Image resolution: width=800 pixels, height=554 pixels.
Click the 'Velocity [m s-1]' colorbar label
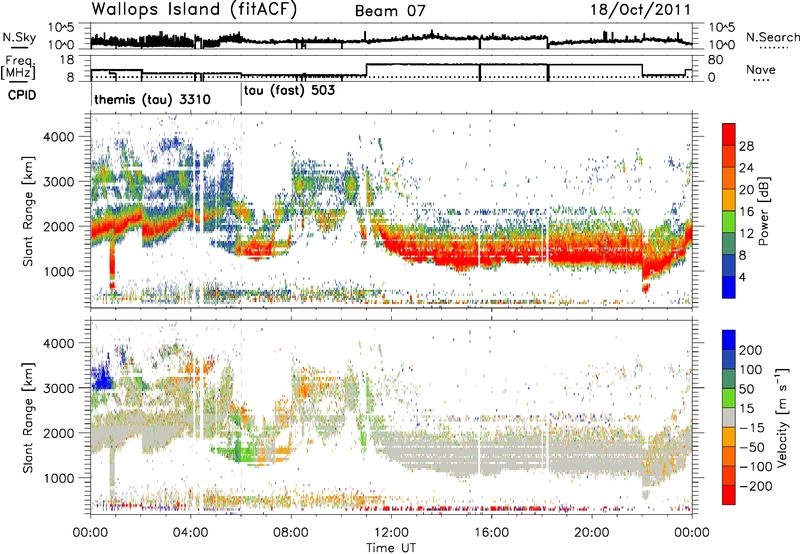coord(781,417)
